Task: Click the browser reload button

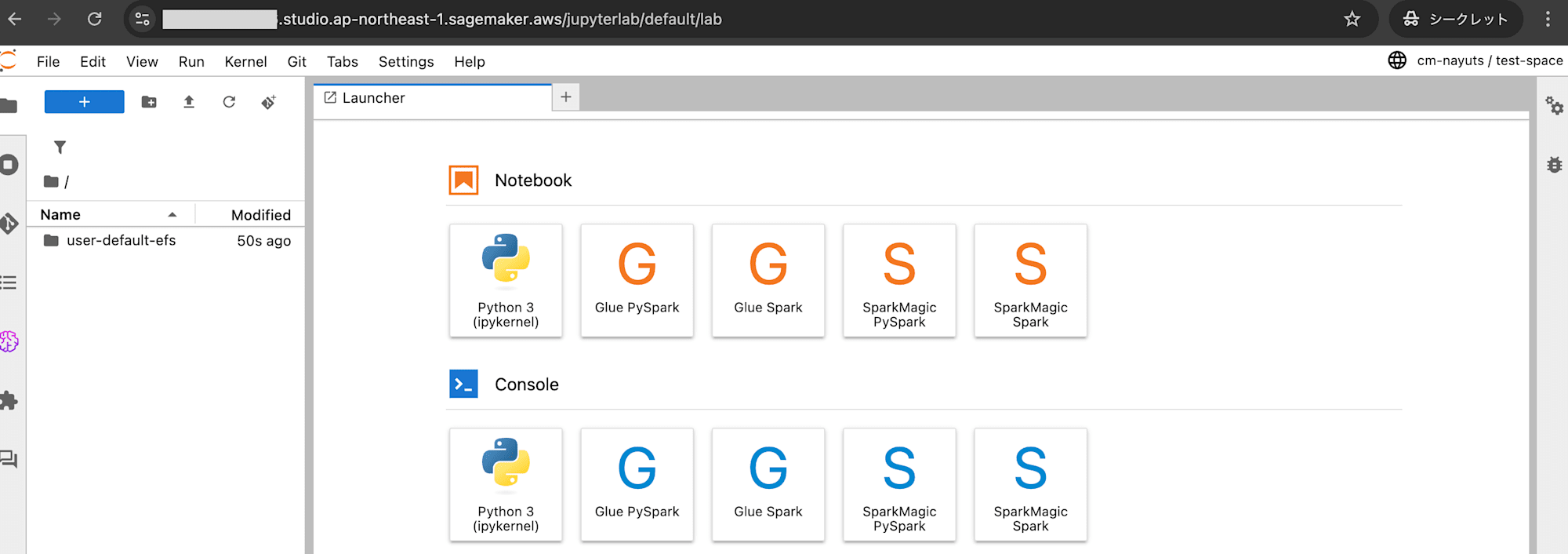Action: point(94,19)
